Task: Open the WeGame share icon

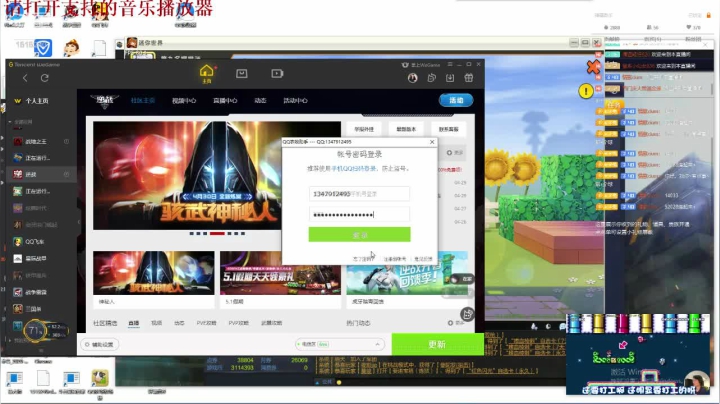Action: (x=432, y=78)
